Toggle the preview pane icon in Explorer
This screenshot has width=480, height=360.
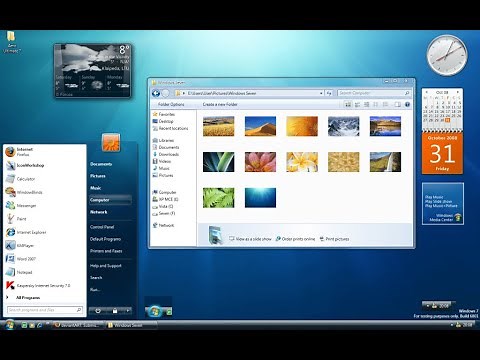coord(397,104)
